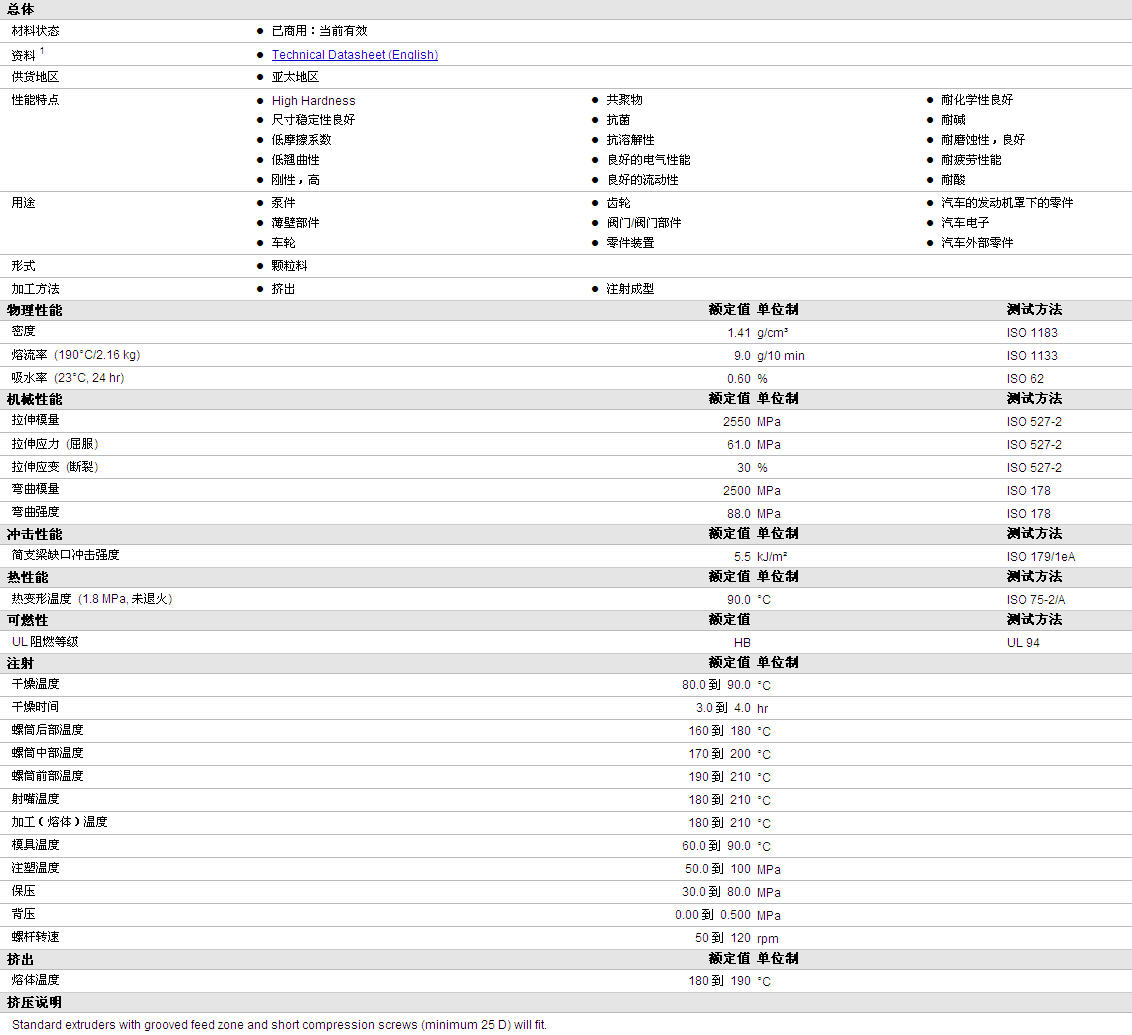The width and height of the screenshot is (1132, 1035).
Task: Click the '颗粒料' form entry
Action: point(289,266)
